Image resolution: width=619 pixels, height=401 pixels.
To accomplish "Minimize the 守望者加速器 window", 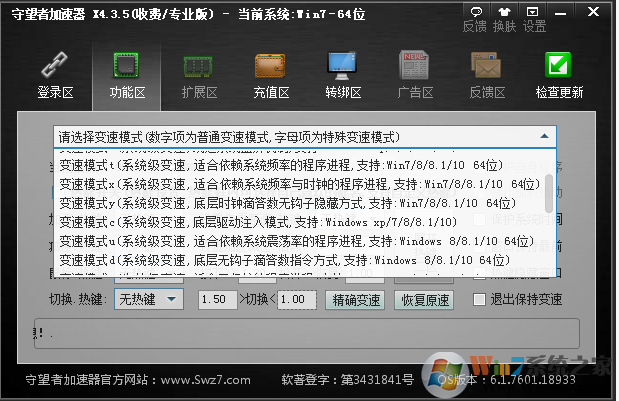I will tap(561, 13).
